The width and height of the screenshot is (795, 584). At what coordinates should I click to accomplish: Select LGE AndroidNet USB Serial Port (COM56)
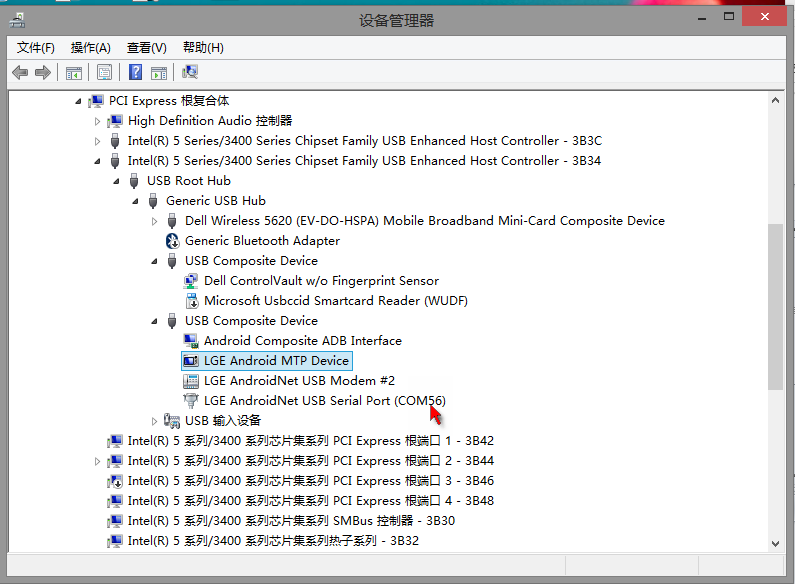pos(324,401)
